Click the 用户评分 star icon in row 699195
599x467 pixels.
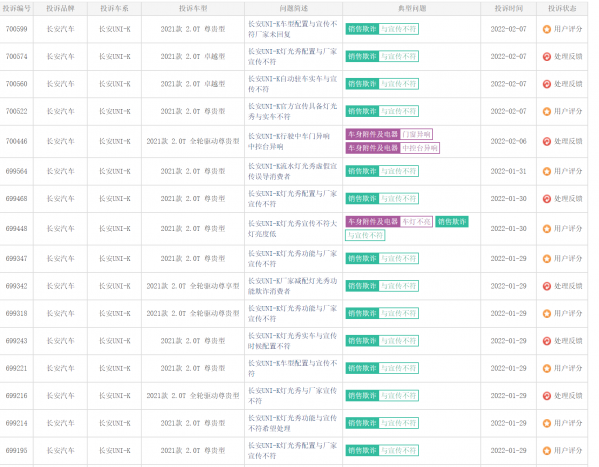[547, 451]
